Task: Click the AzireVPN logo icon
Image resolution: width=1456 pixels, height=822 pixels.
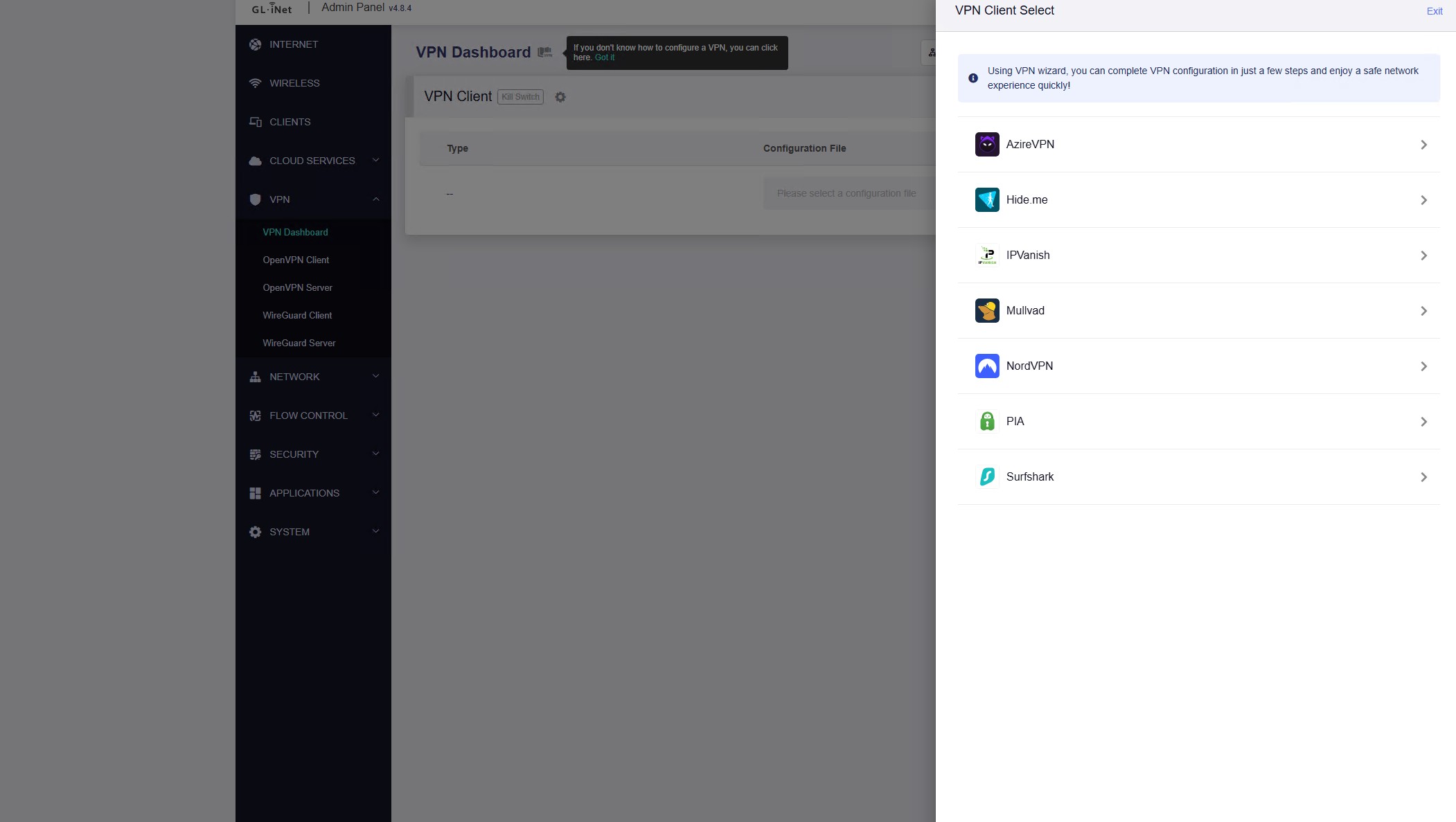Action: click(987, 144)
